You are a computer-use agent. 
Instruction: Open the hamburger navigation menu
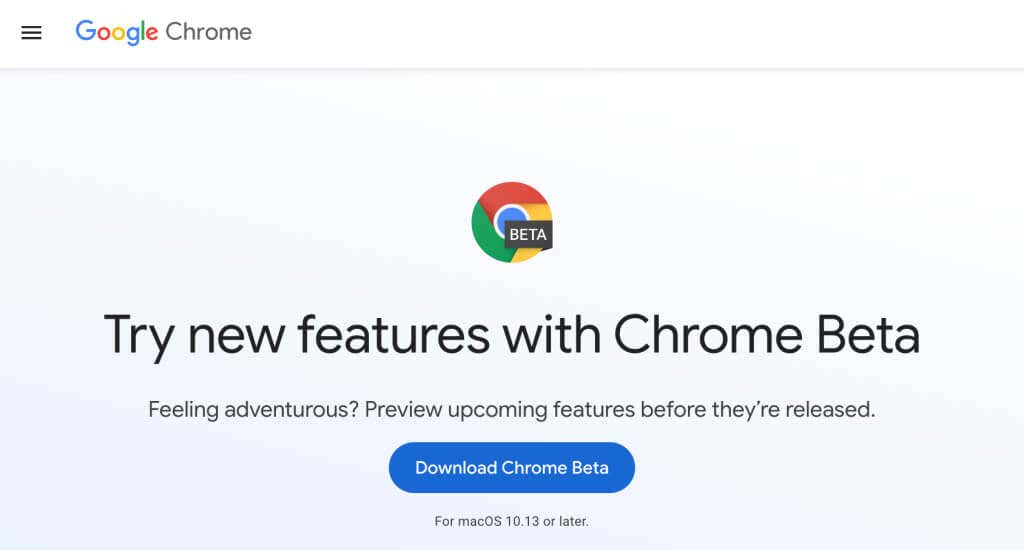click(x=31, y=32)
